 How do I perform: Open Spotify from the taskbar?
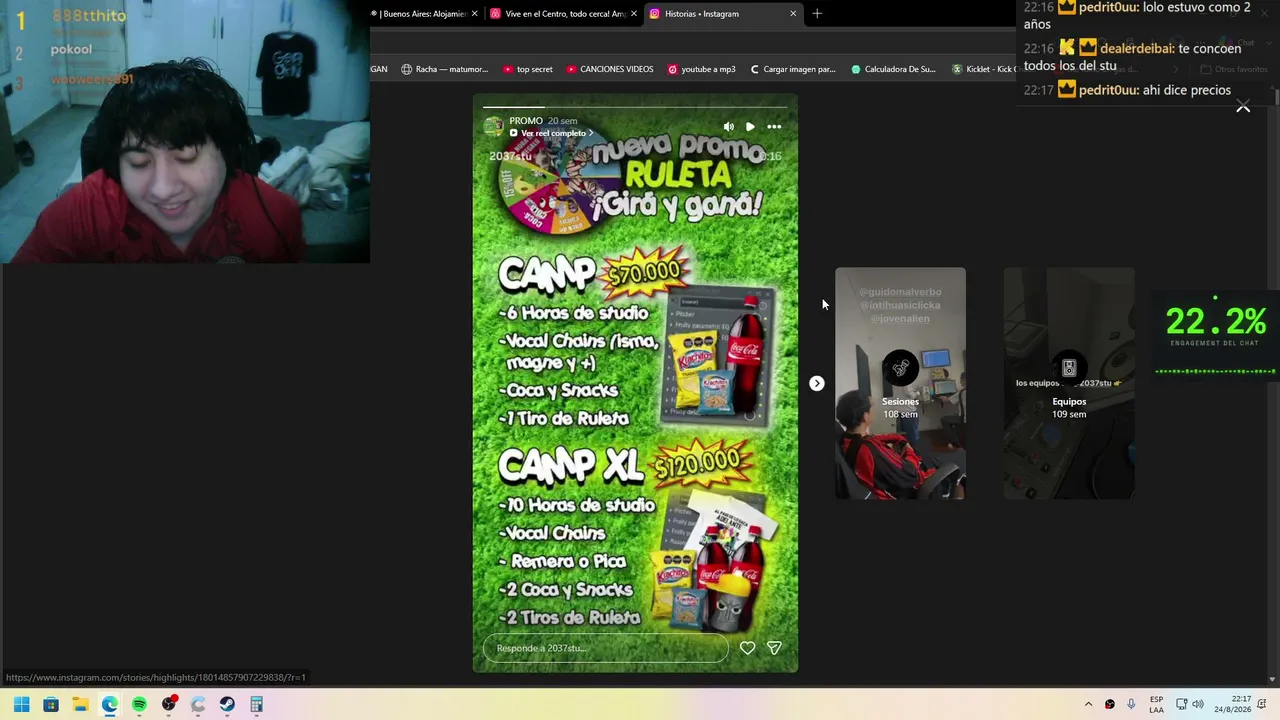point(139,704)
